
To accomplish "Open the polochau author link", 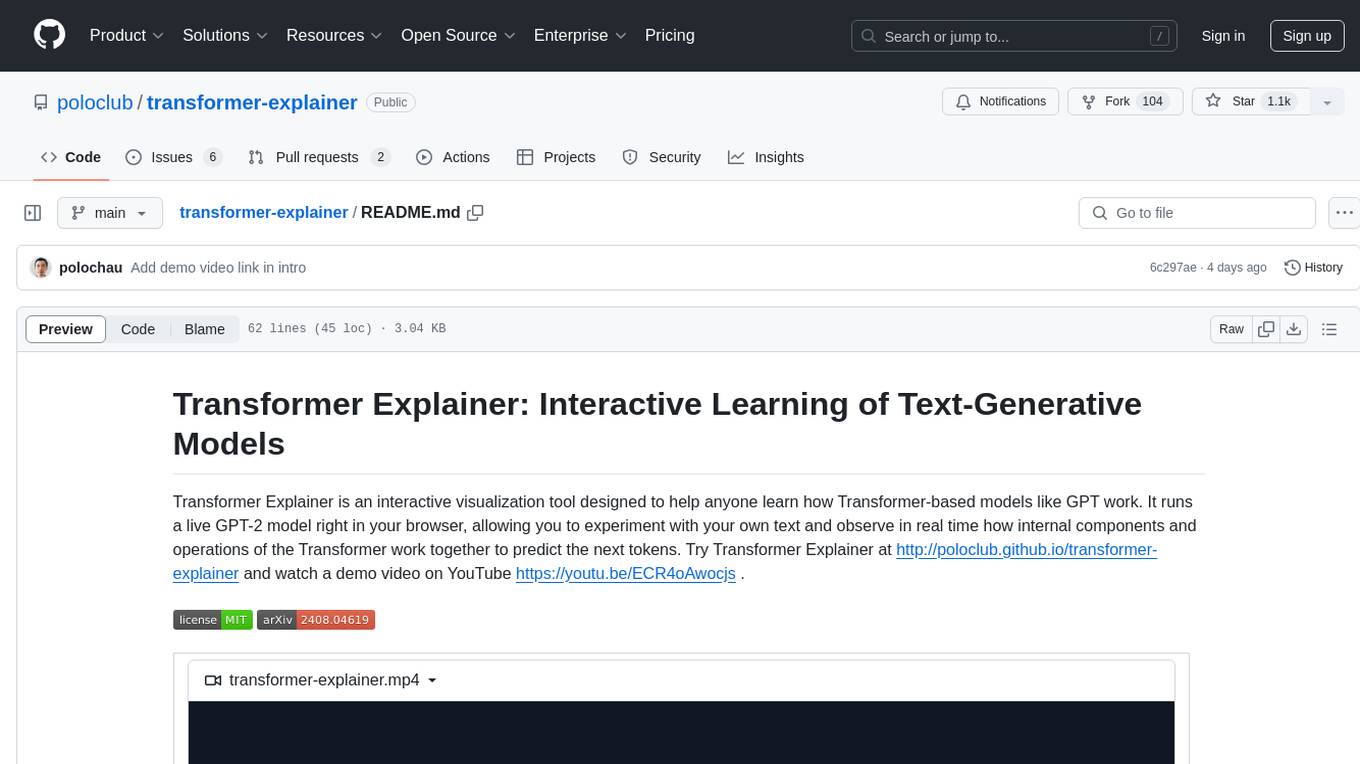I will (x=90, y=268).
